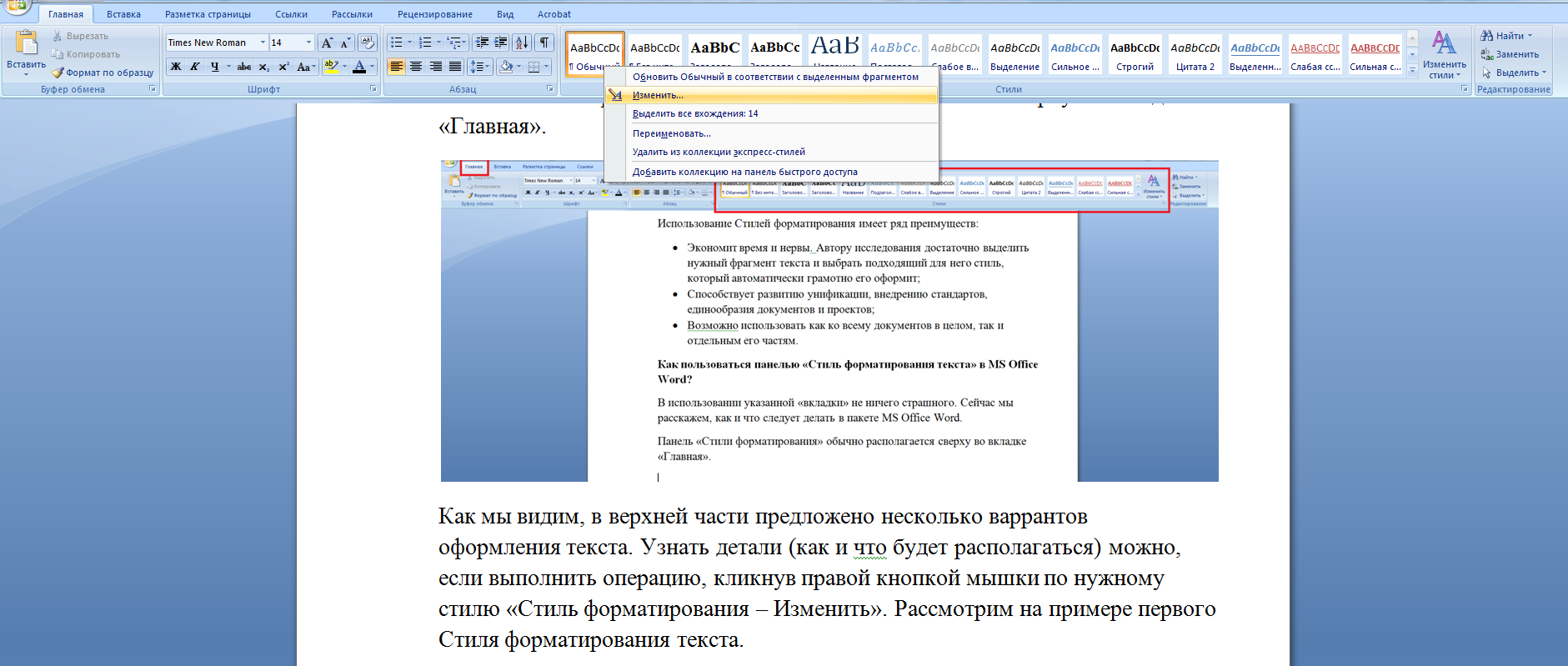Open the Вставка ribbon tab
Image resolution: width=1568 pixels, height=666 pixels.
click(123, 14)
